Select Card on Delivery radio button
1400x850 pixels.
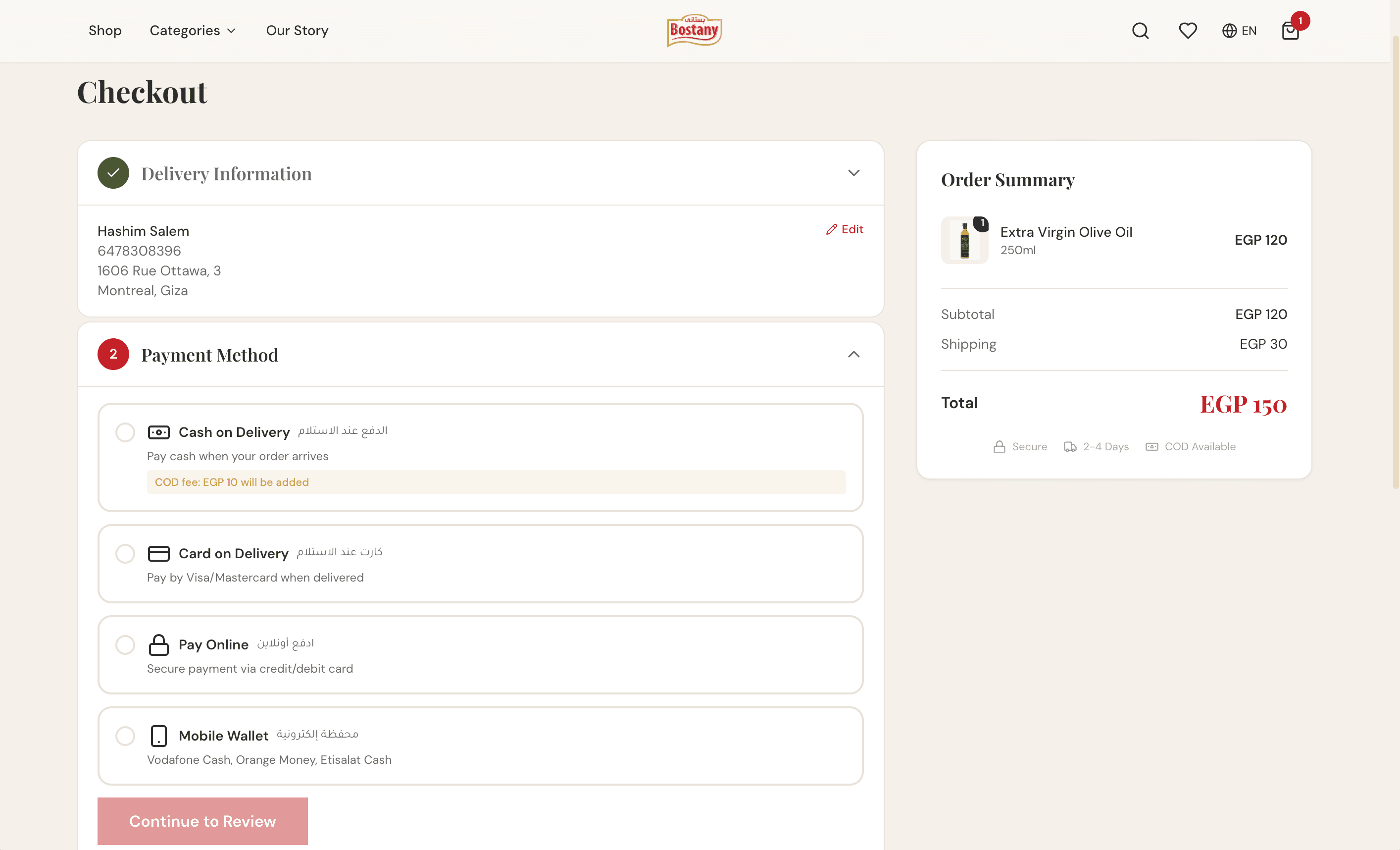coord(125,553)
